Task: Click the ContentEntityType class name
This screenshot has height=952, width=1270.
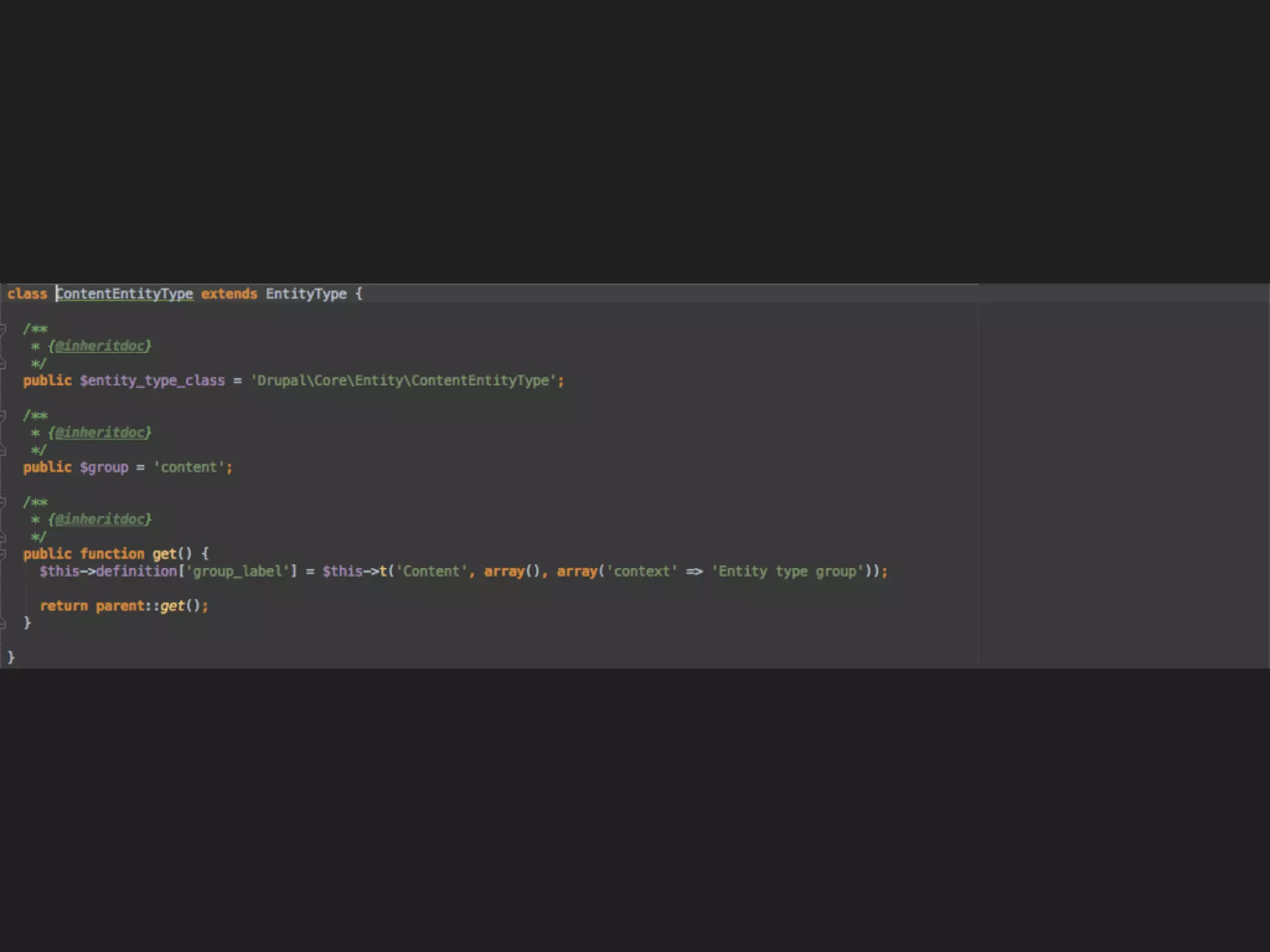Action: [x=125, y=294]
